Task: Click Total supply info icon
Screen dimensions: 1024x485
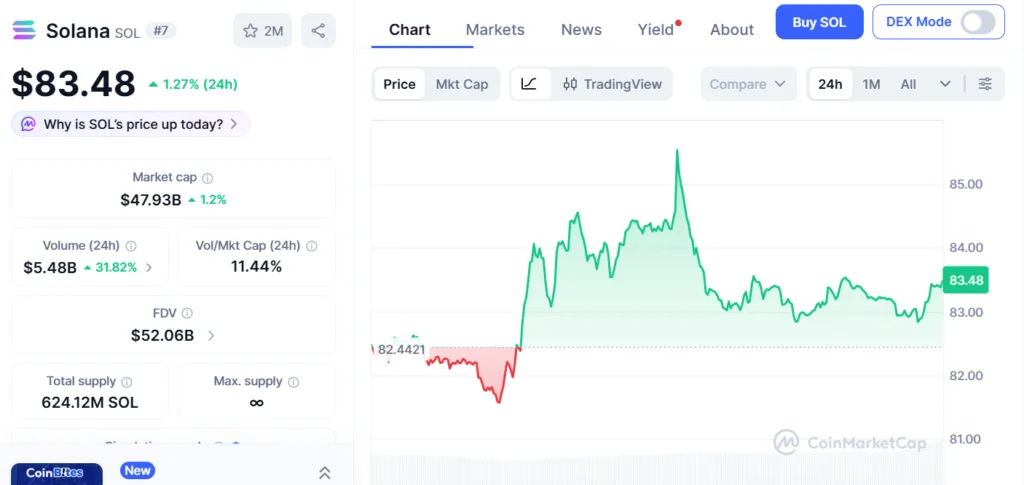Action: click(x=126, y=381)
